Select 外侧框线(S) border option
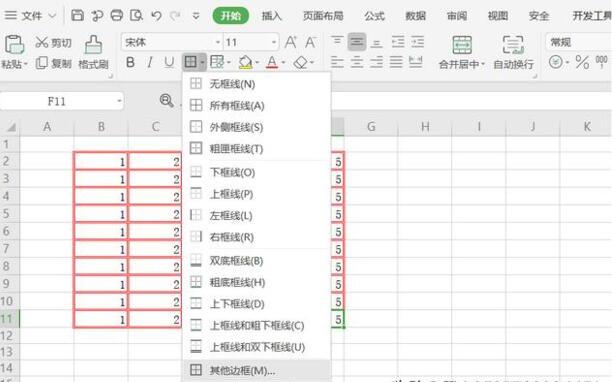Viewport: 612px width, 382px height. tap(257, 127)
